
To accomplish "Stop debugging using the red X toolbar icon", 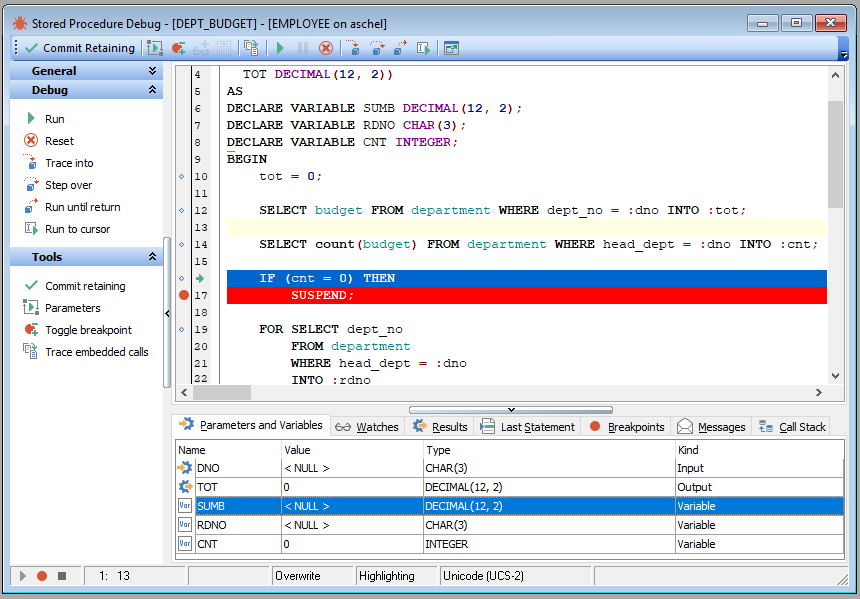I will [326, 47].
